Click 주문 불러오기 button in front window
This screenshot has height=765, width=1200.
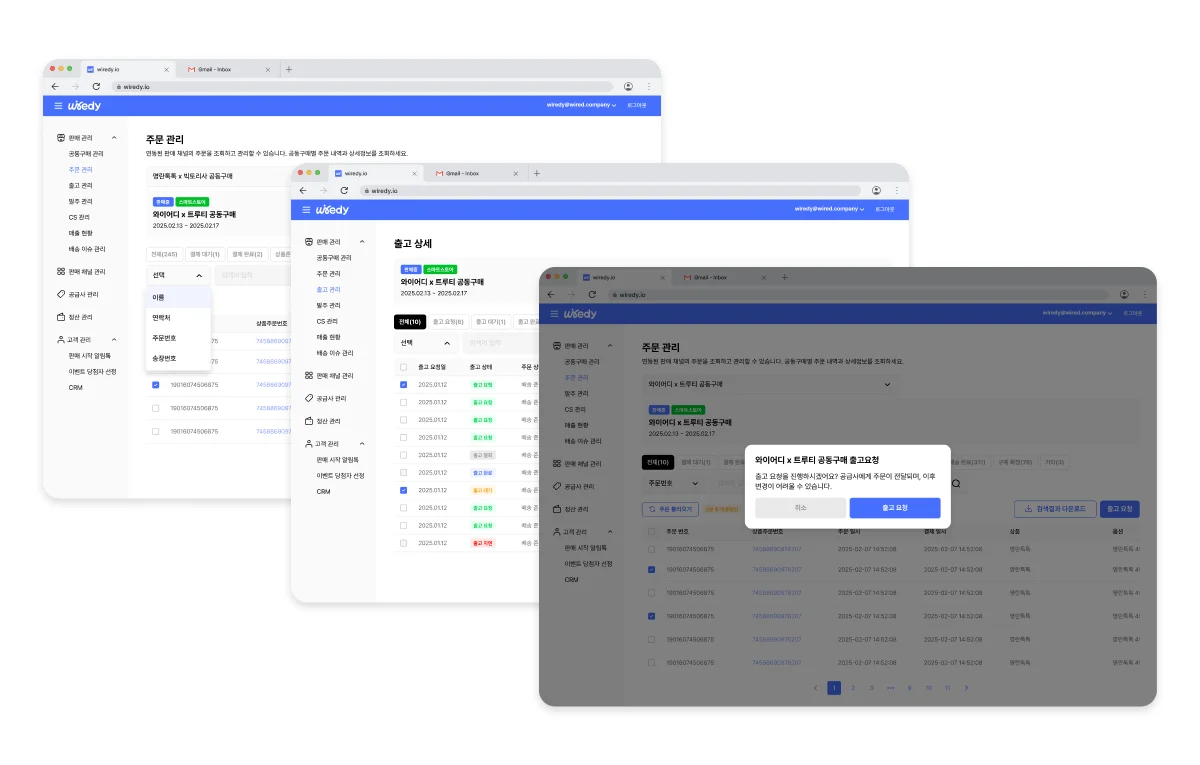point(670,509)
